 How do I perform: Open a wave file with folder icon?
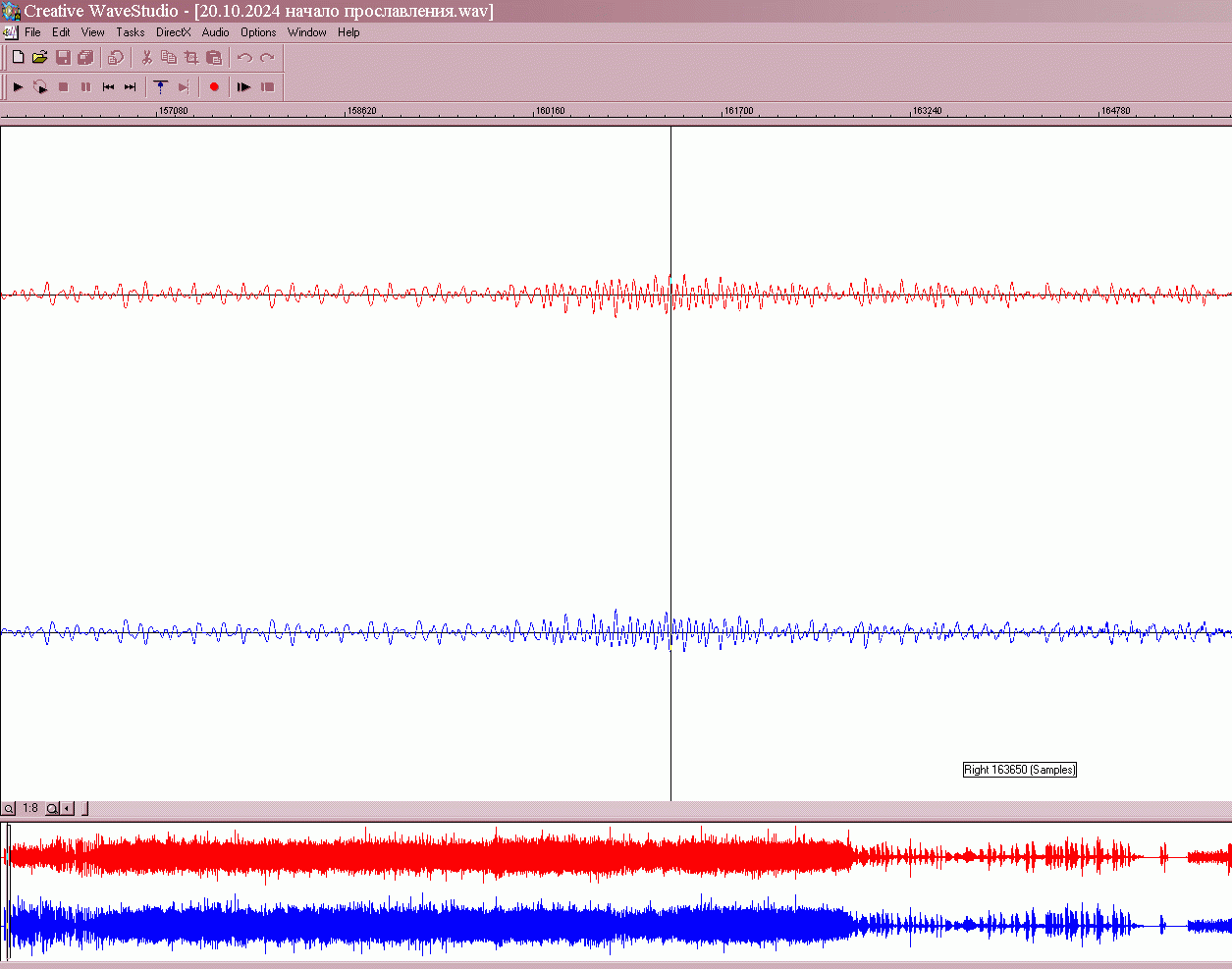(x=40, y=58)
